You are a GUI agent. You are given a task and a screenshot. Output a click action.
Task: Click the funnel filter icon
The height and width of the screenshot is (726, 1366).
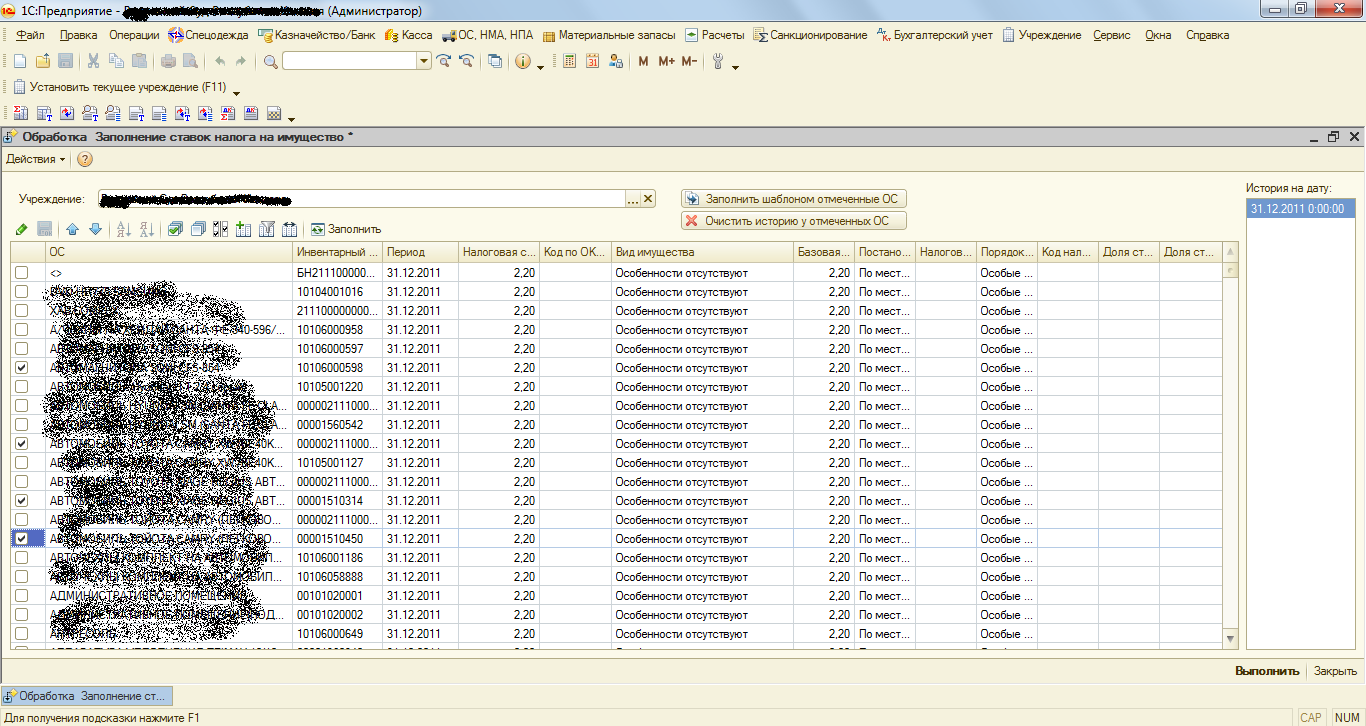pos(267,229)
